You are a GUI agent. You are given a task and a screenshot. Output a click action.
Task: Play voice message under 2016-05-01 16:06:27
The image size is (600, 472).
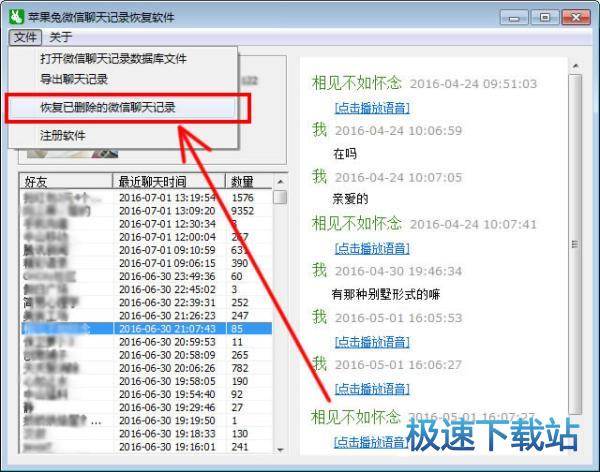pos(372,389)
